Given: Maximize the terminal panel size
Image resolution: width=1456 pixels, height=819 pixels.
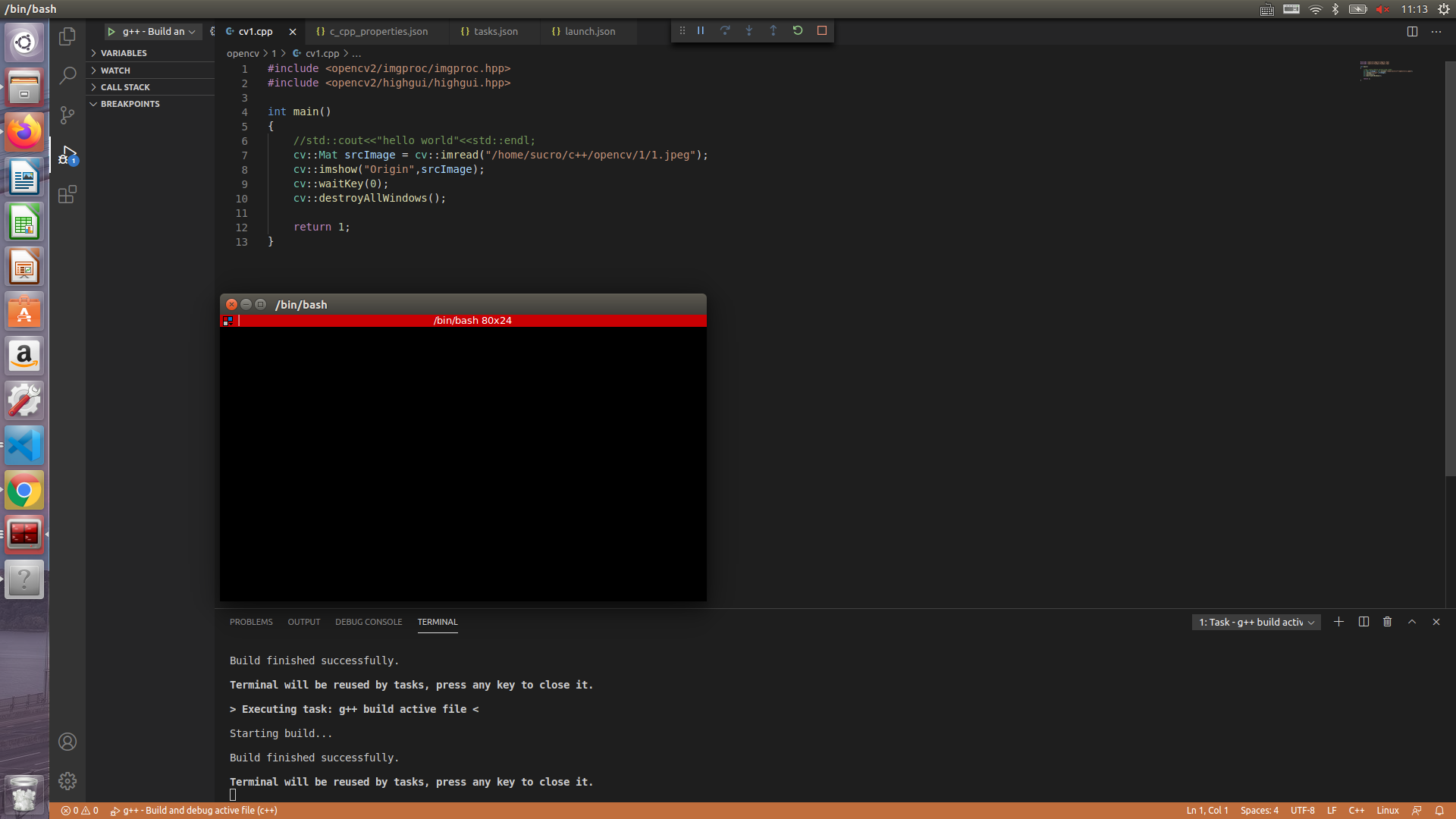Looking at the screenshot, I should click(x=1412, y=622).
